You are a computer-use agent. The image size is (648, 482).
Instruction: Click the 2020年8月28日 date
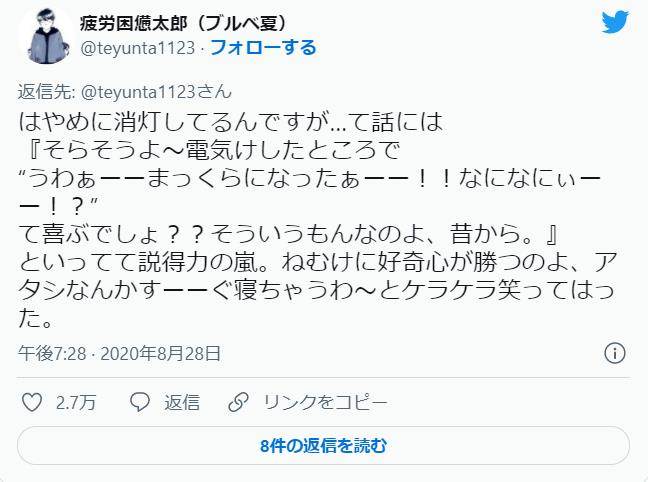[x=160, y=353]
